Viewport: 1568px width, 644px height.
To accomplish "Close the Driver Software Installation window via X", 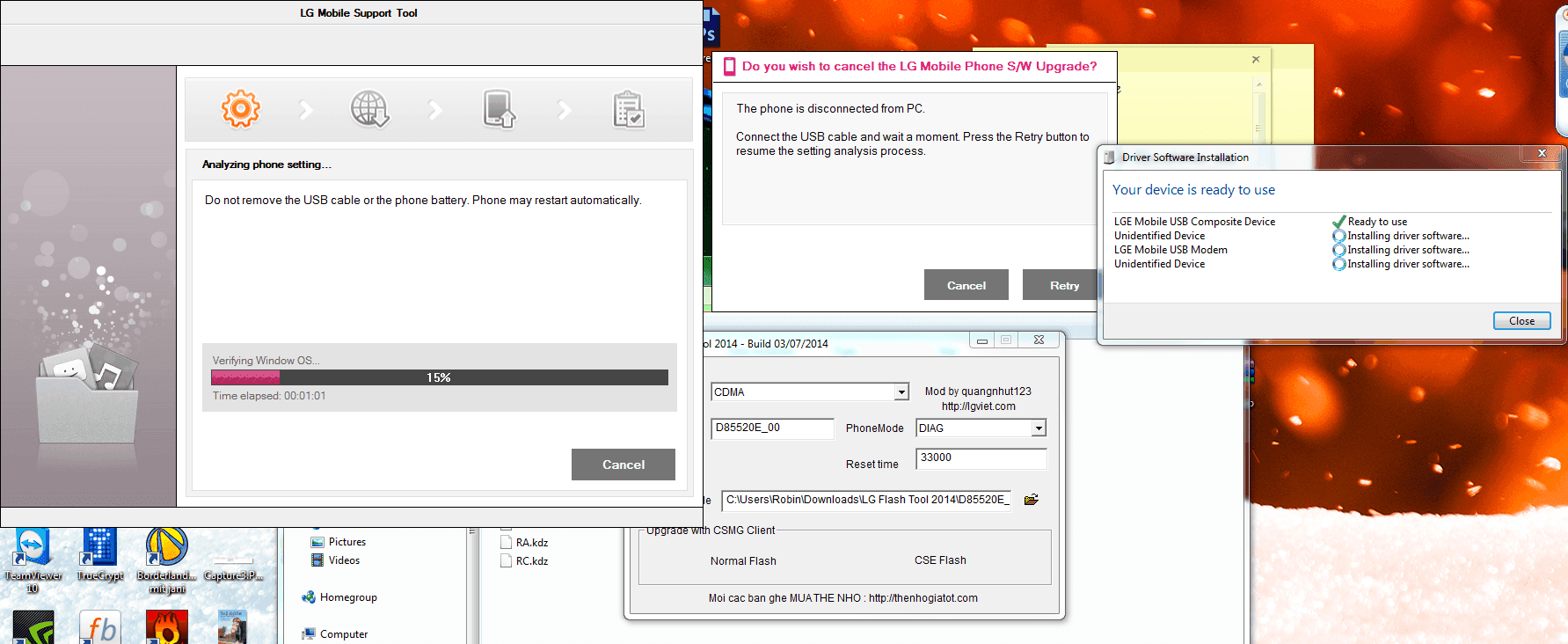I will tap(1542, 154).
